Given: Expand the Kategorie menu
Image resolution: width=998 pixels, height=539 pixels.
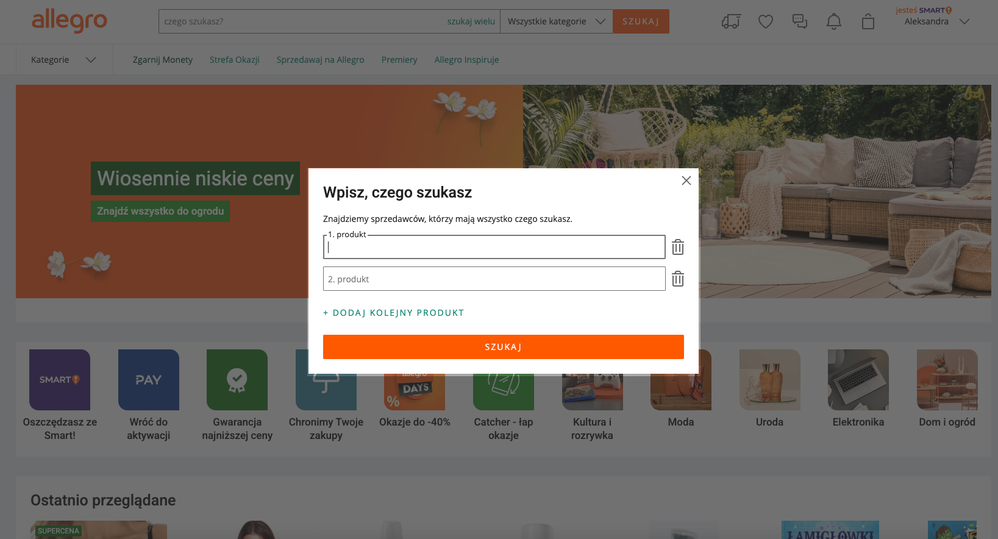Looking at the screenshot, I should [x=63, y=60].
